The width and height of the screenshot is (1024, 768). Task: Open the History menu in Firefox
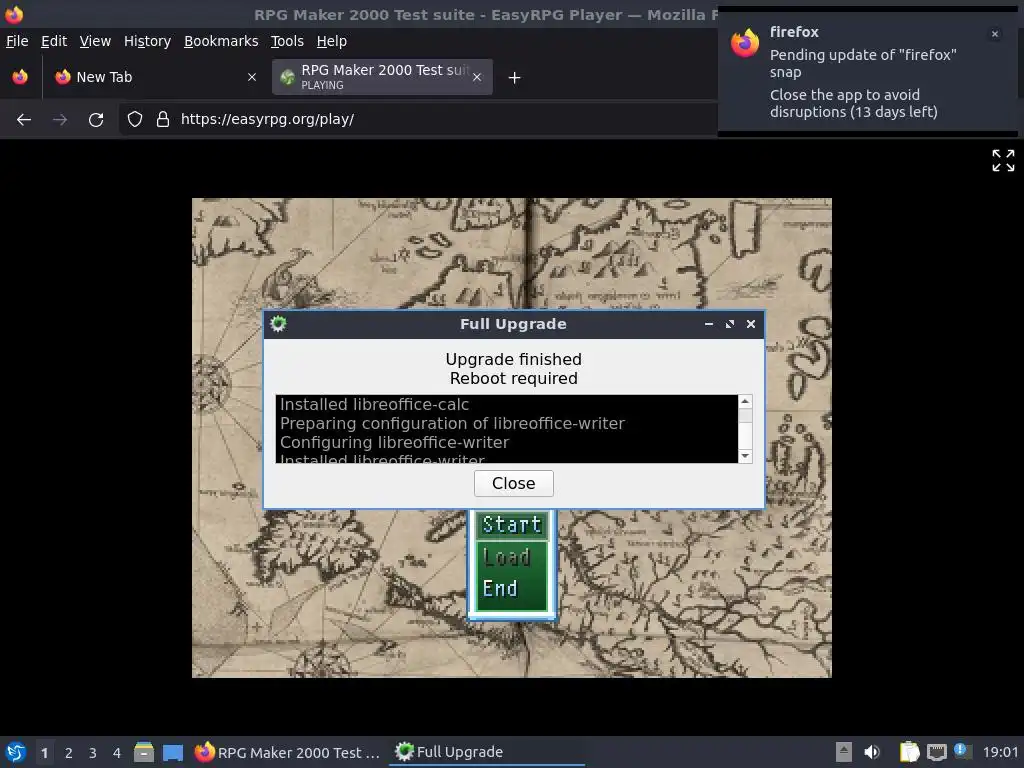click(148, 41)
